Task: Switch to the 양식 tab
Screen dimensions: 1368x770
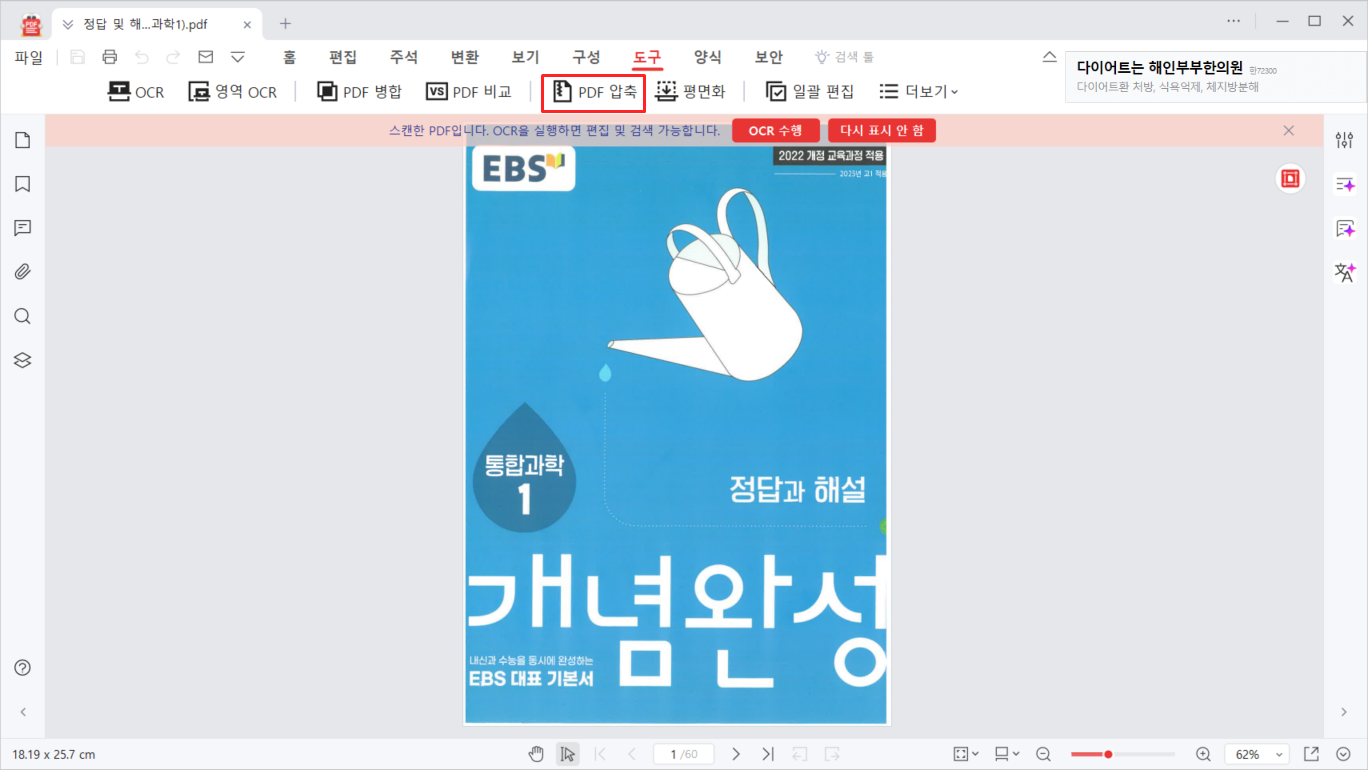Action: (x=708, y=57)
